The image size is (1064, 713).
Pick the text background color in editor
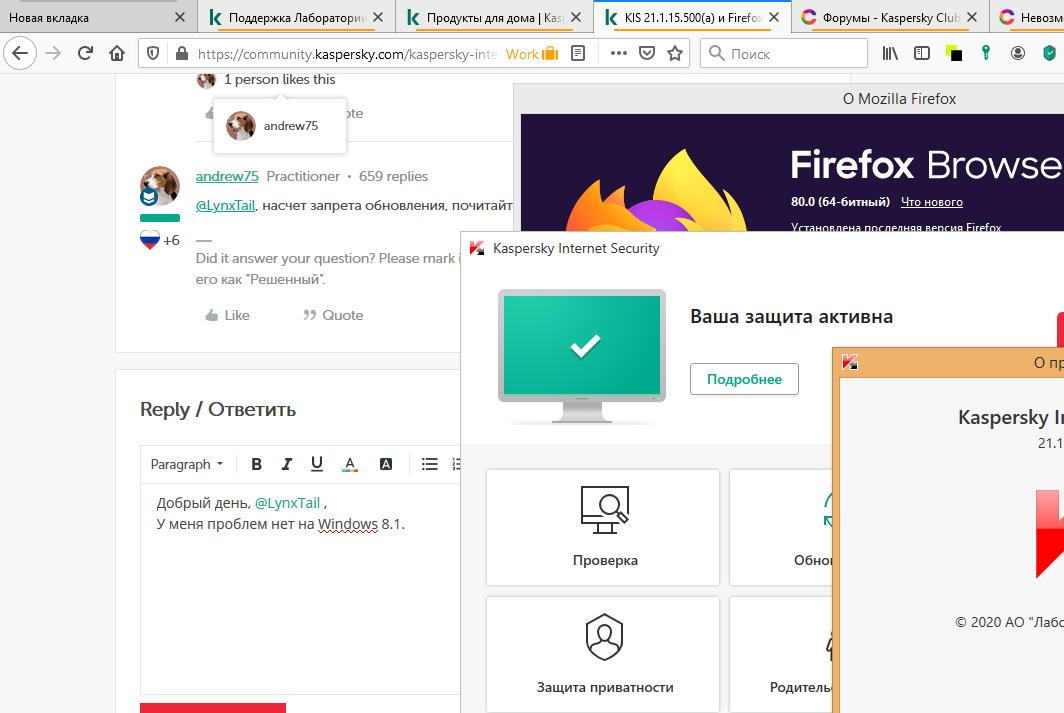(385, 464)
